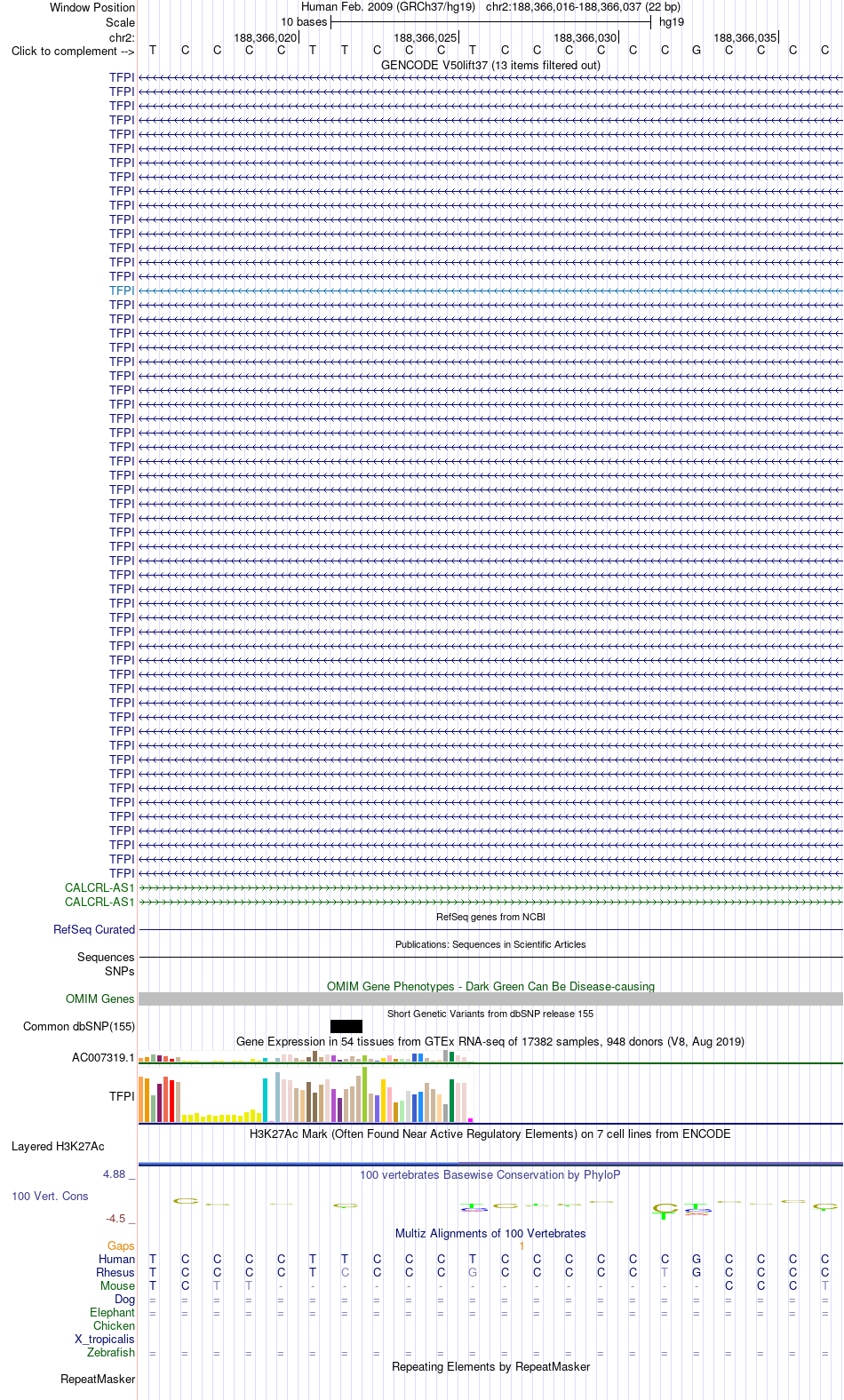Click the '100 Vert. Cons' track label
This screenshot has width=844, height=1400.
(50, 1197)
